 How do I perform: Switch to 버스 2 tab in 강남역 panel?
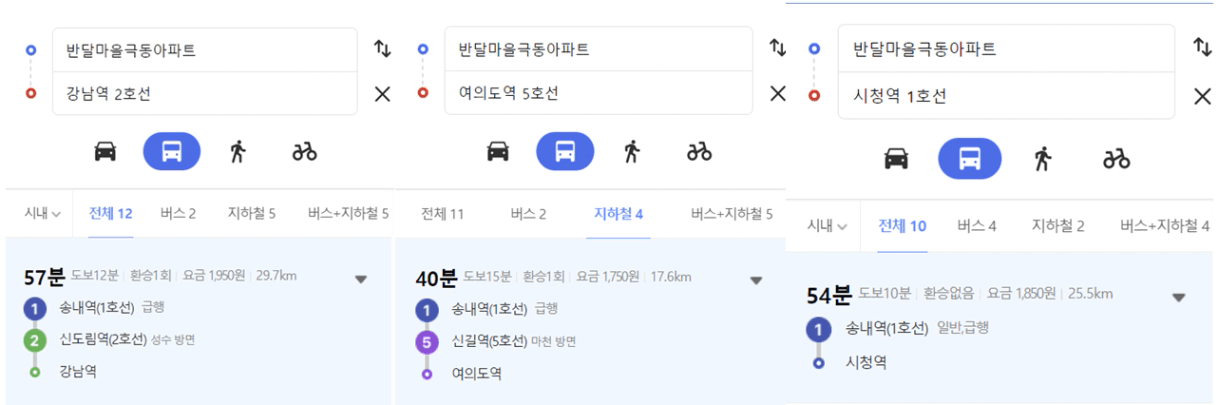pos(178,213)
